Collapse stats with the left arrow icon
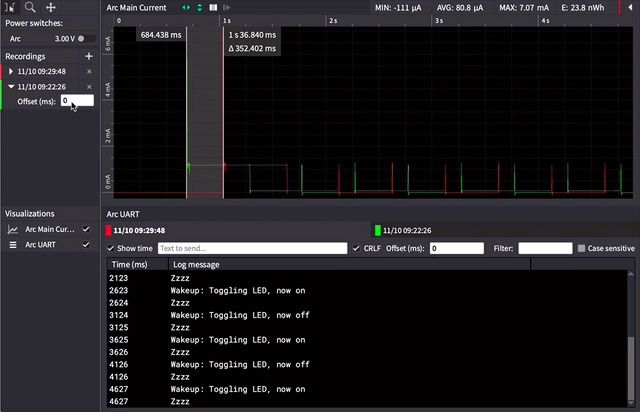 (630, 7)
